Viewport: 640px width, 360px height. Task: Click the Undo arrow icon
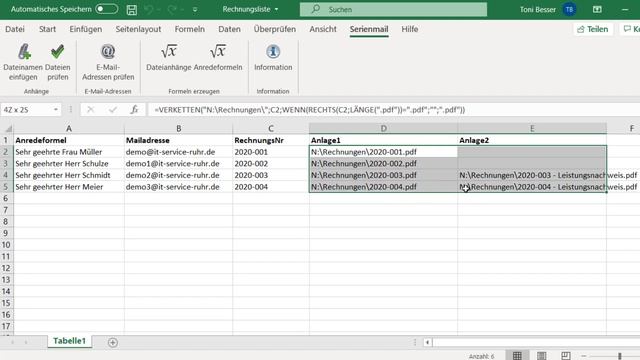tap(148, 9)
